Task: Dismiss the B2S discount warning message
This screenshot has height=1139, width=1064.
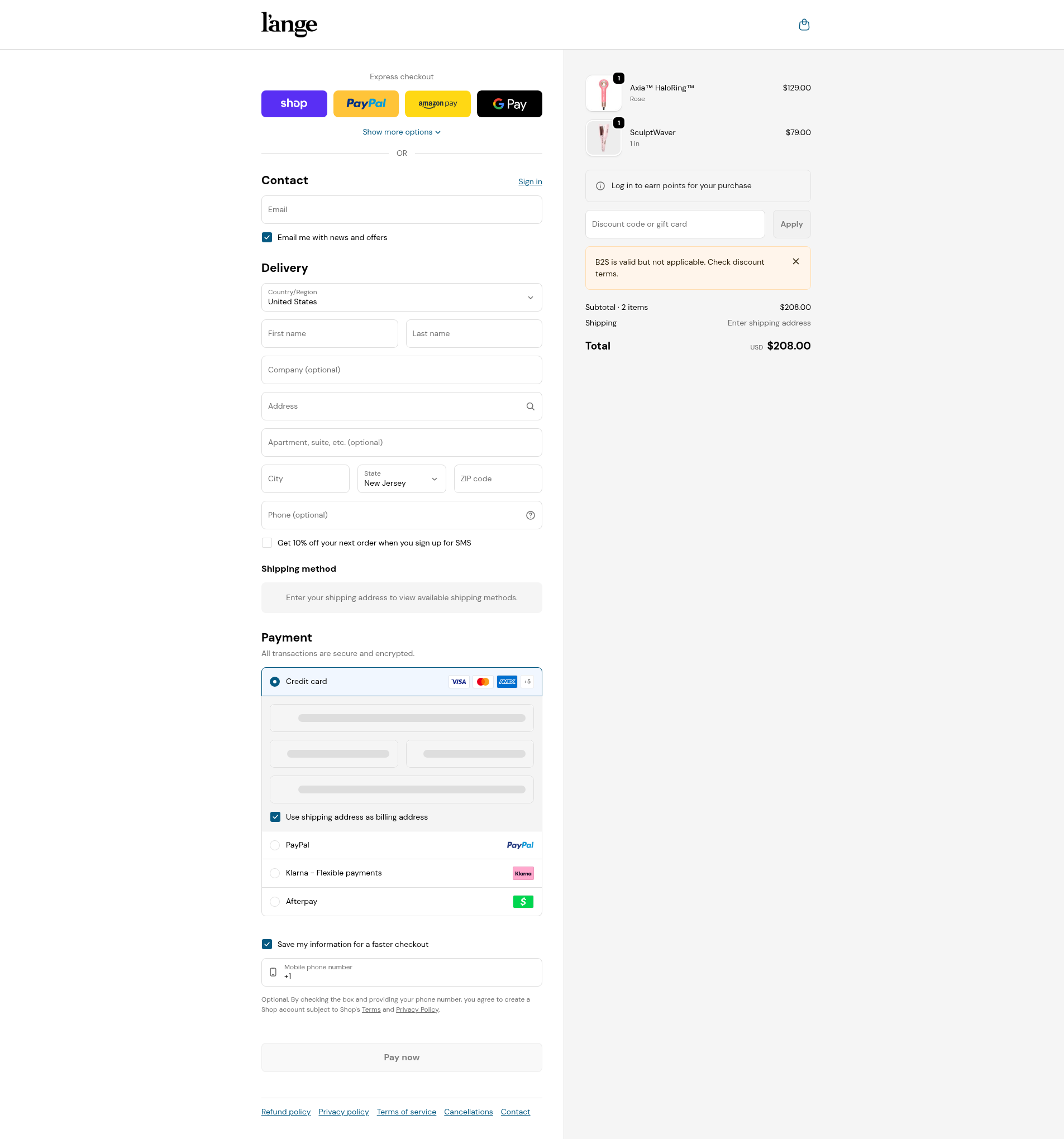Action: pyautogui.click(x=796, y=261)
